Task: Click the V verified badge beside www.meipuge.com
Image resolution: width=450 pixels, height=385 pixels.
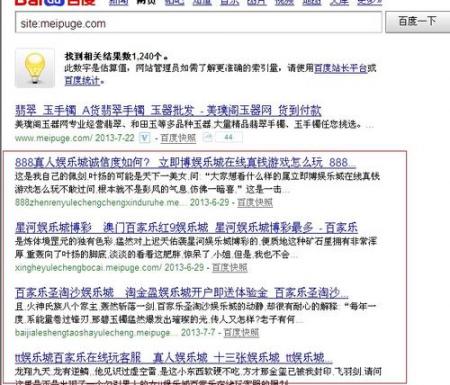Action: [x=144, y=138]
